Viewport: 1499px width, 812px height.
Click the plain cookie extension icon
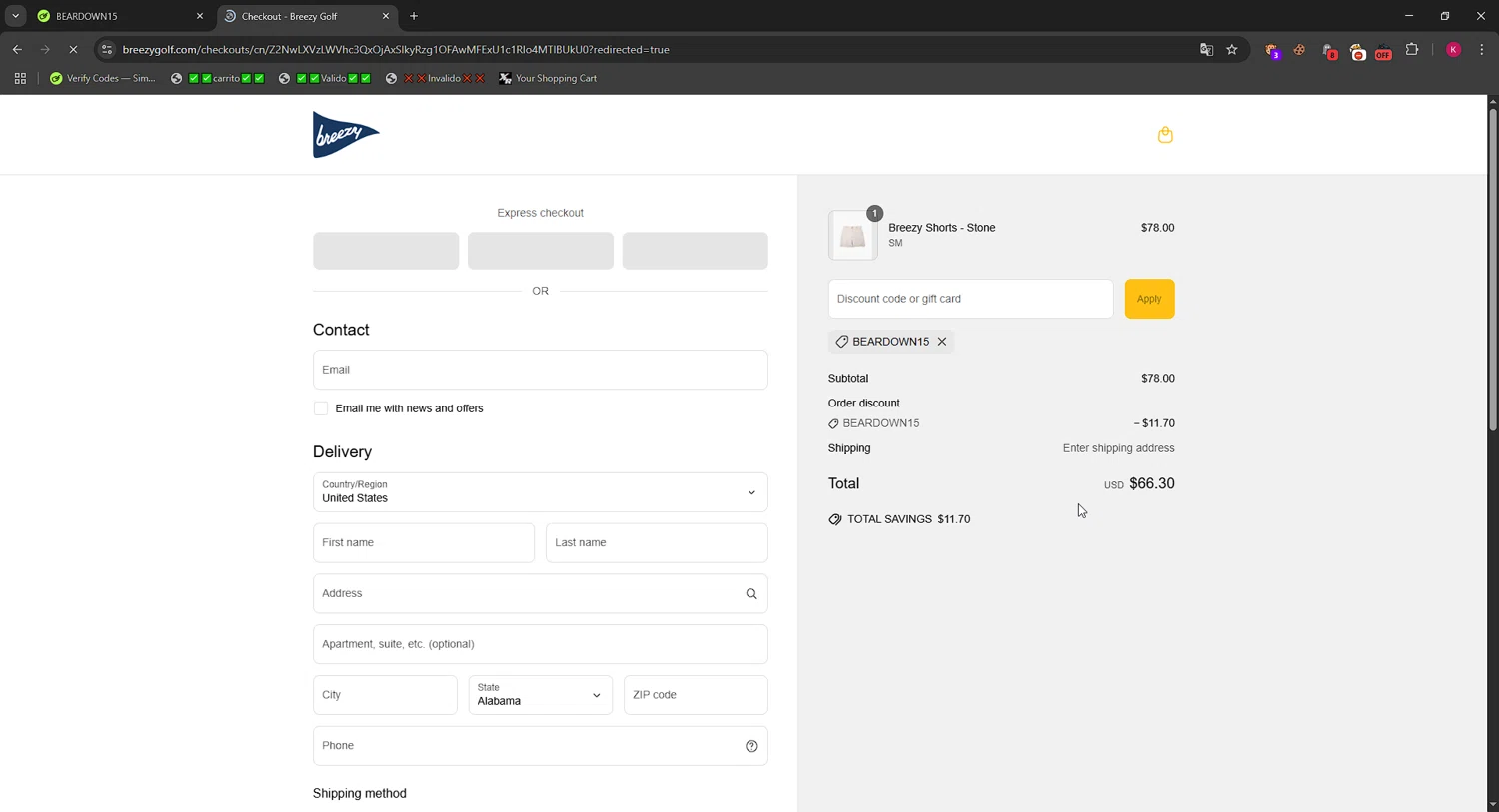[1299, 50]
